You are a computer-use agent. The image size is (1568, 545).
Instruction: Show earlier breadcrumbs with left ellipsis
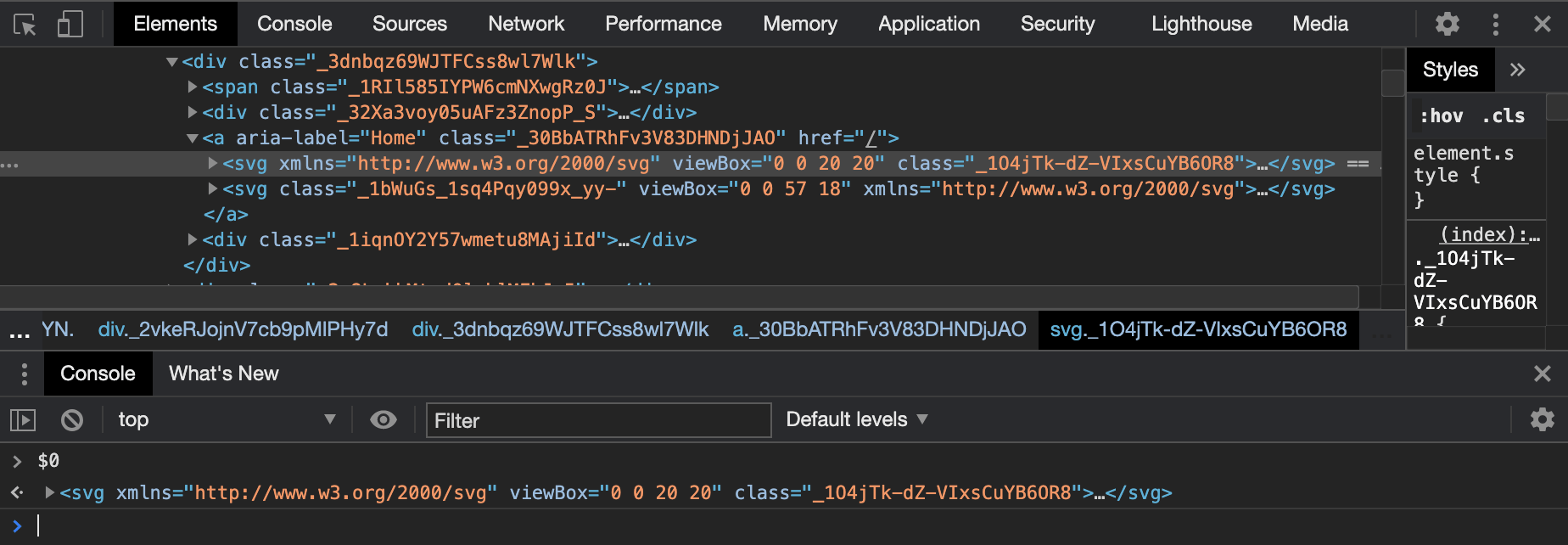19,333
